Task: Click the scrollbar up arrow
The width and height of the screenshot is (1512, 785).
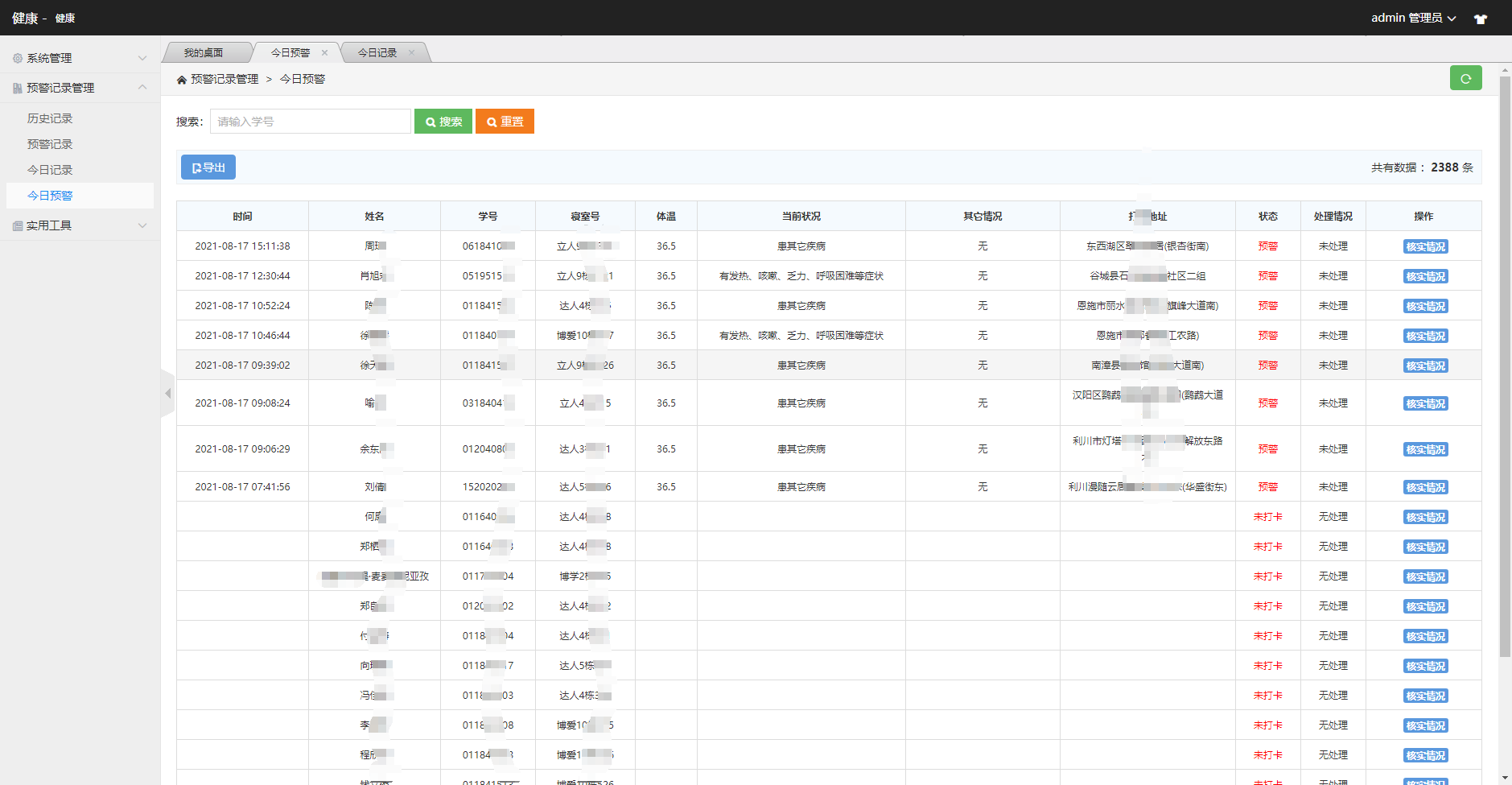Action: pos(1505,70)
